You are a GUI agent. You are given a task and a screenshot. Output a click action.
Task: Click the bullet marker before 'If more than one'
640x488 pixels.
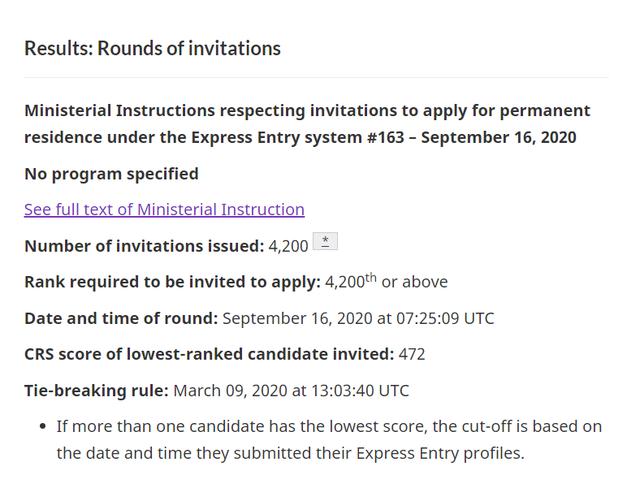click(x=43, y=426)
